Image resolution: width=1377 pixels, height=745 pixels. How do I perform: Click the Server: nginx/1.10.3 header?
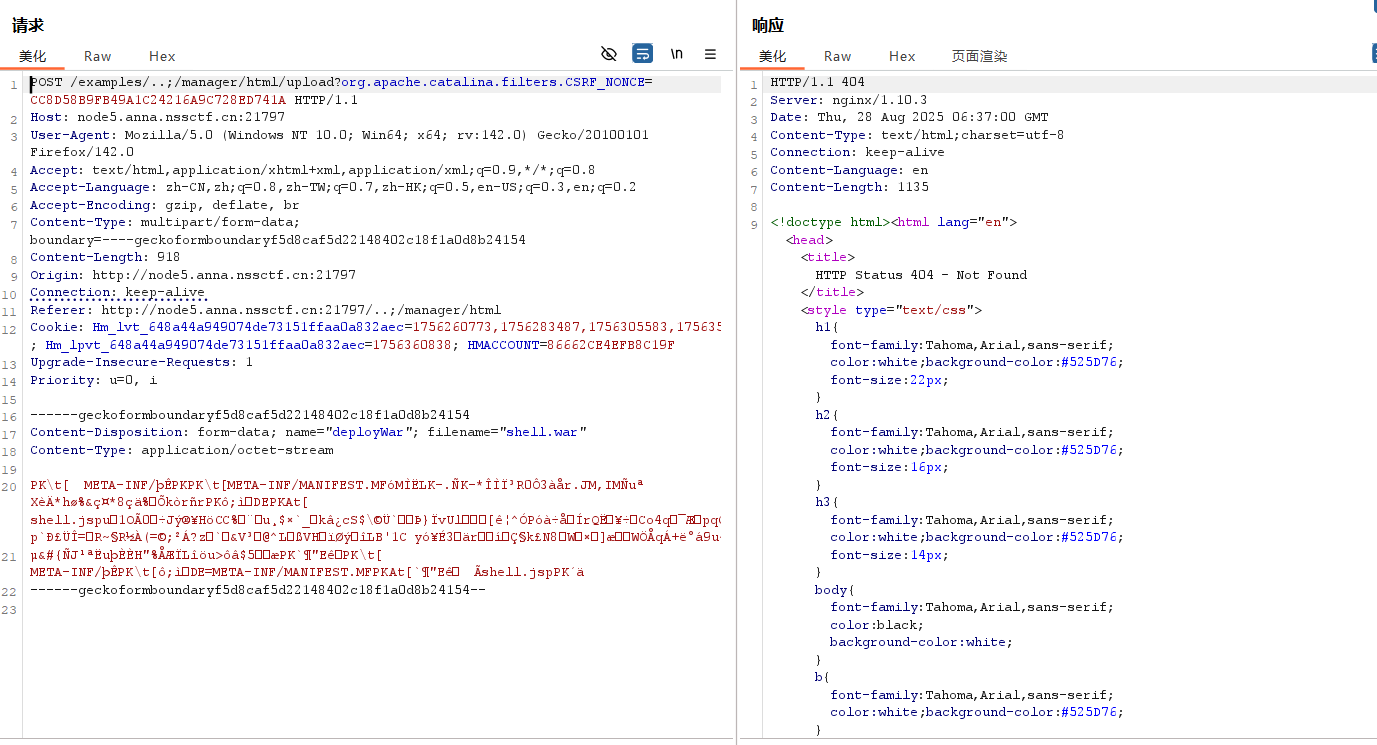pos(848,100)
